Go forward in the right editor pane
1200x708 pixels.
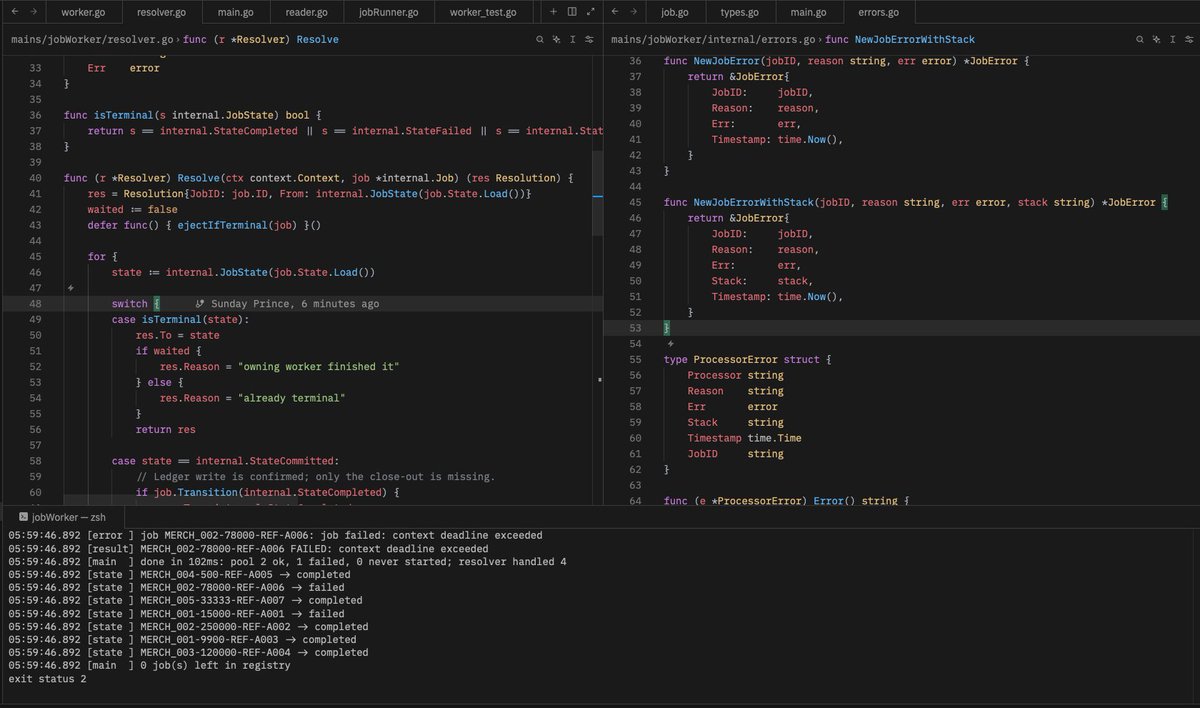click(636, 12)
